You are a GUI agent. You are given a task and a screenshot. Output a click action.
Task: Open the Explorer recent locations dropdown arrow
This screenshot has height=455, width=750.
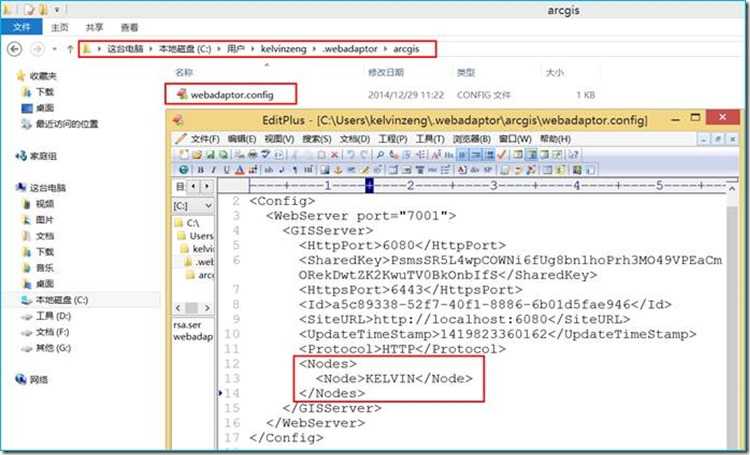[x=55, y=49]
